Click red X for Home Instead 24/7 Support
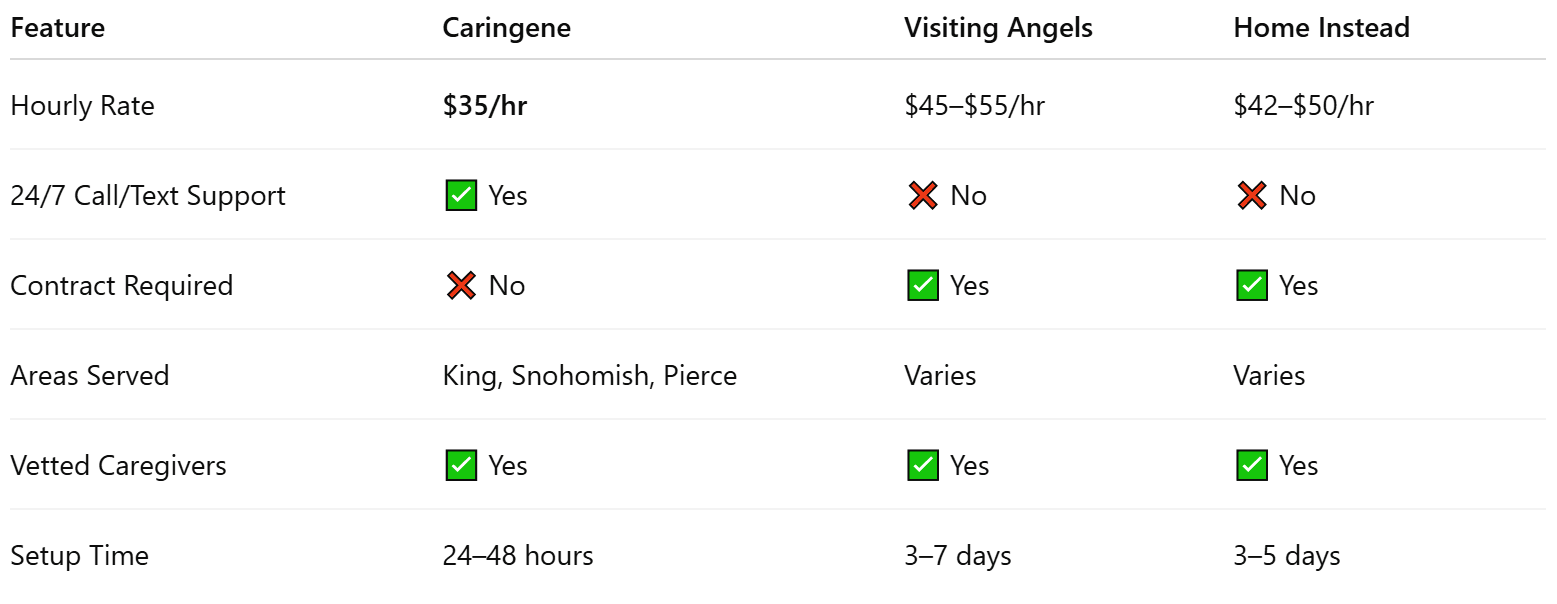Viewport: 1557px width, 604px height. point(1251,196)
